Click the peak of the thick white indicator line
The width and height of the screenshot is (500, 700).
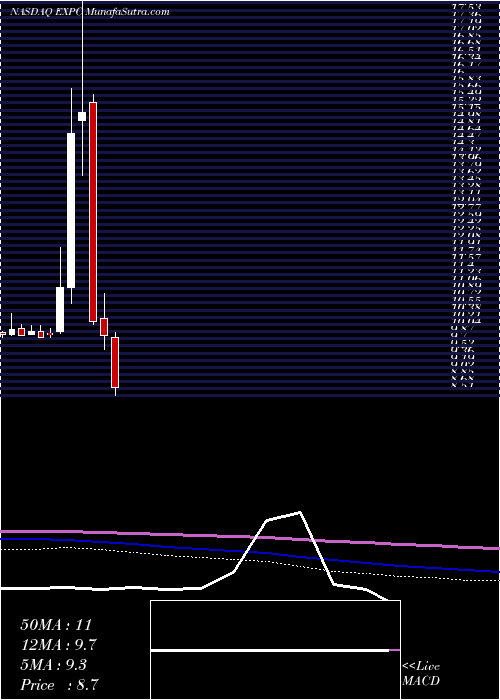[300, 512]
